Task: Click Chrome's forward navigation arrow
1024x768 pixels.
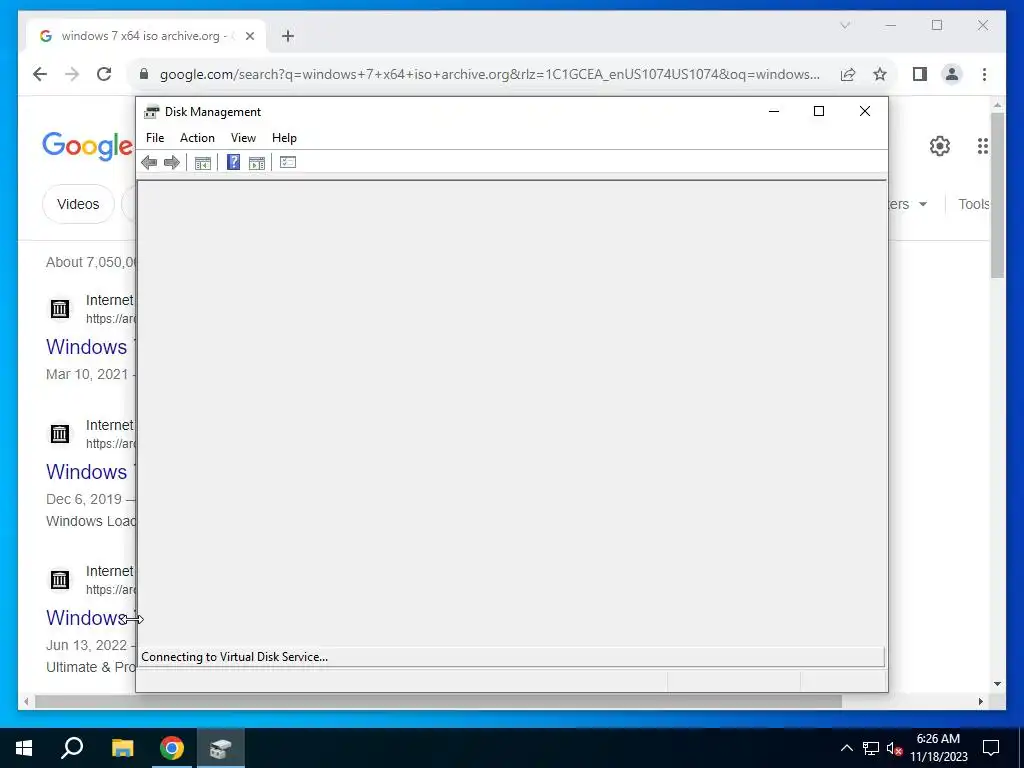Action: coord(72,74)
